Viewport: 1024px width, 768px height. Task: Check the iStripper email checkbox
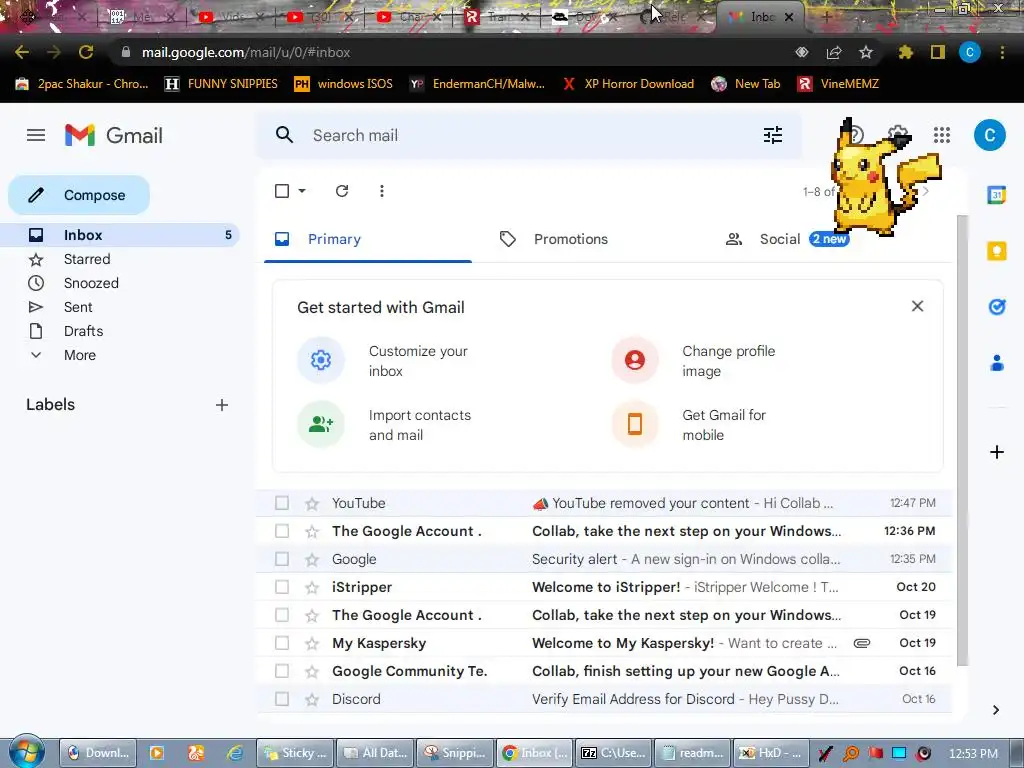[x=282, y=587]
